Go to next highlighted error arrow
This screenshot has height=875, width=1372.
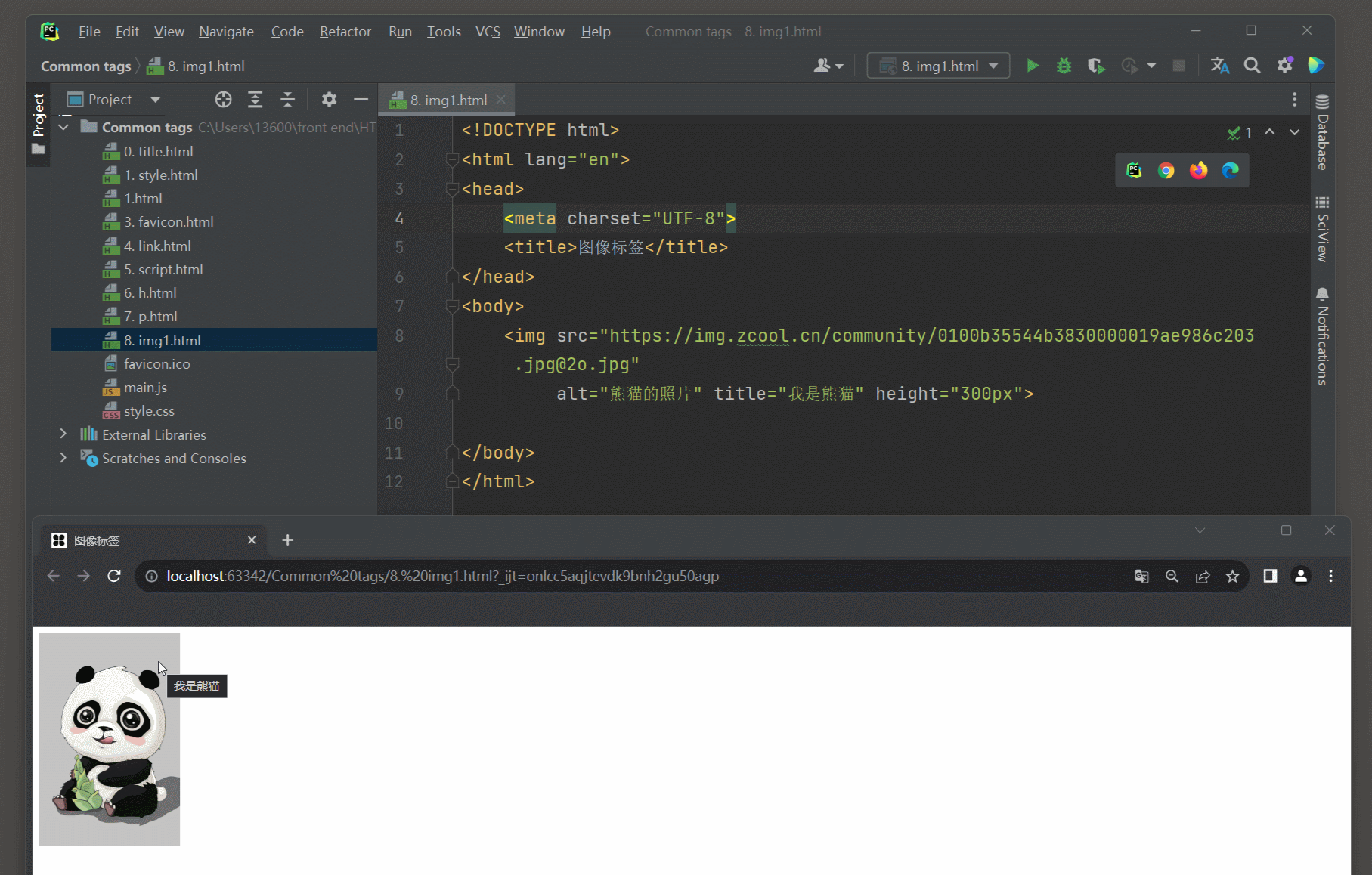[x=1294, y=132]
